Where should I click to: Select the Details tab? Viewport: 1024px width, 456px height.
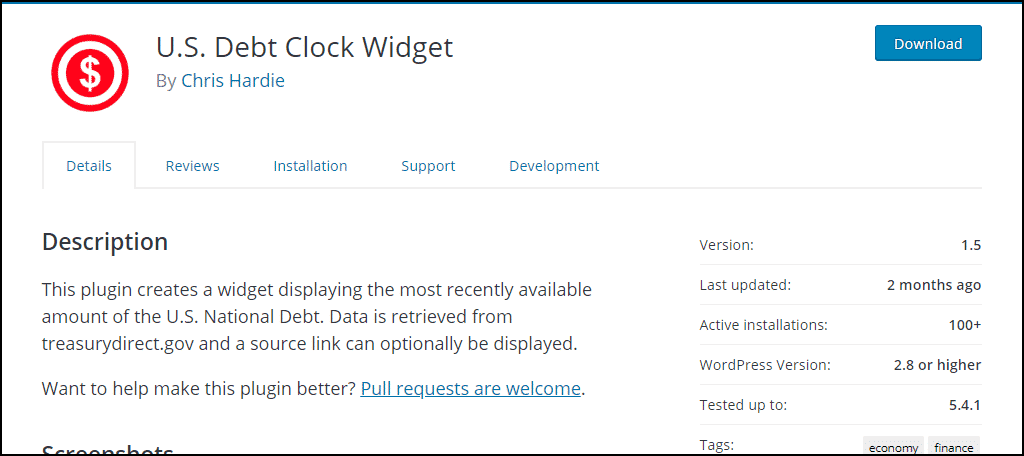pyautogui.click(x=89, y=165)
